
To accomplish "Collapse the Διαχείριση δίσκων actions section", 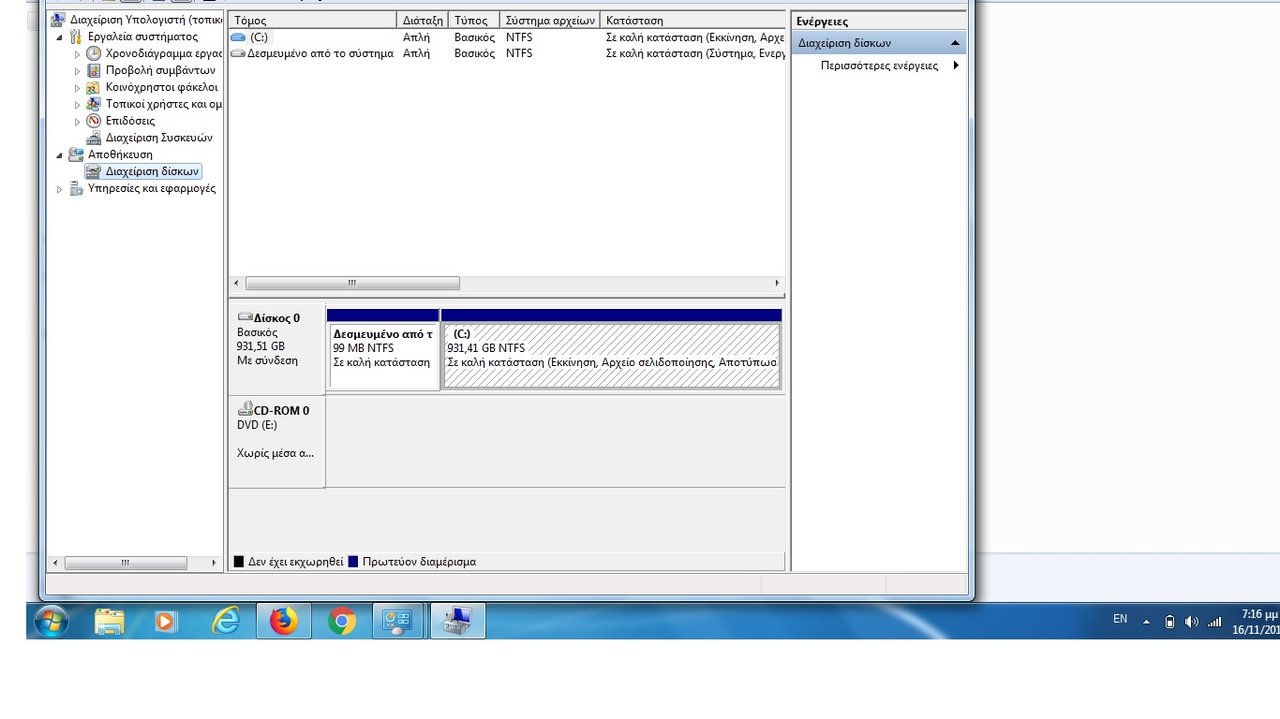I will coord(954,43).
